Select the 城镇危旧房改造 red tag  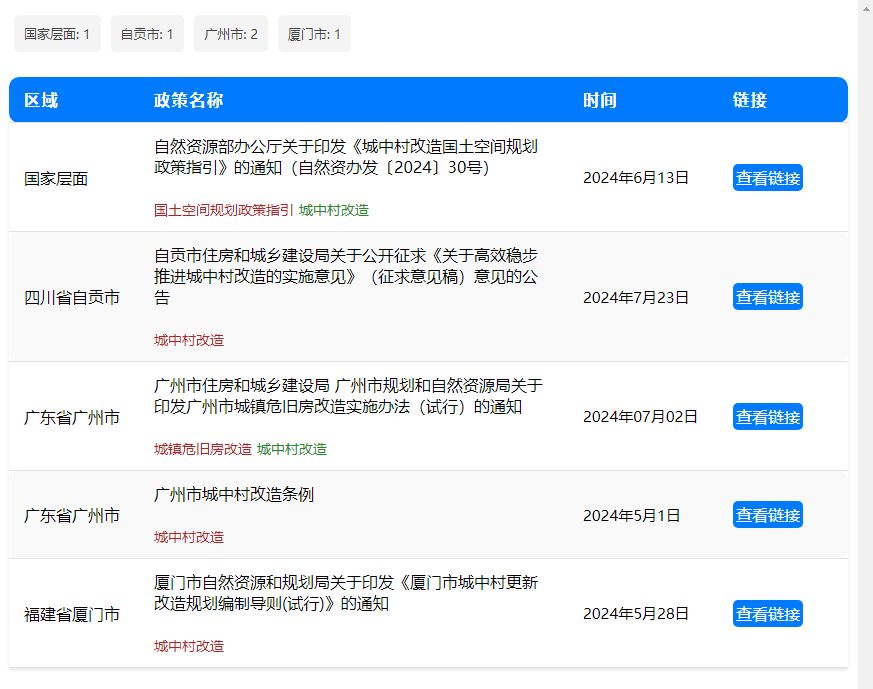203,449
